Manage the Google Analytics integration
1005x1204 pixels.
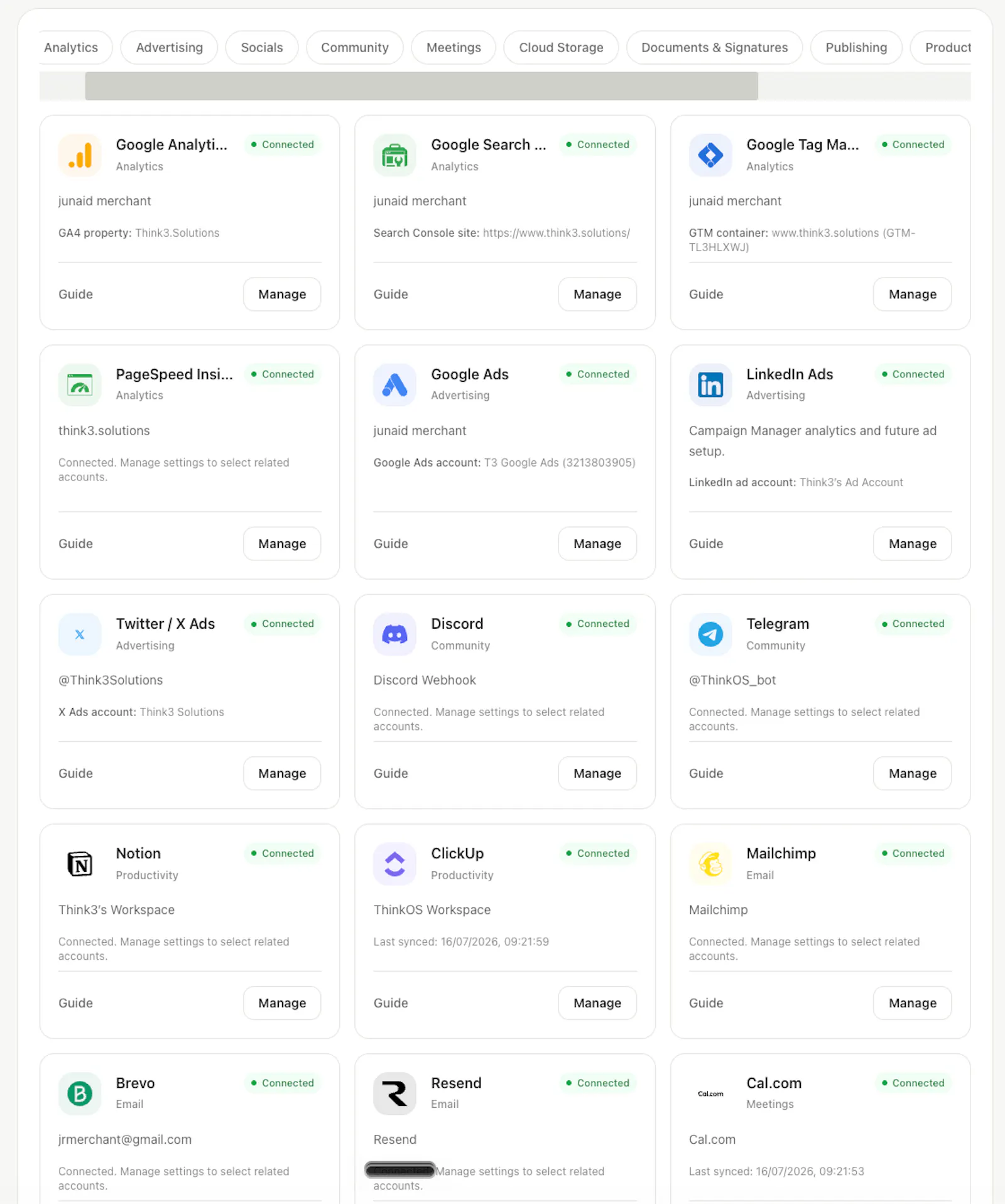pos(282,294)
